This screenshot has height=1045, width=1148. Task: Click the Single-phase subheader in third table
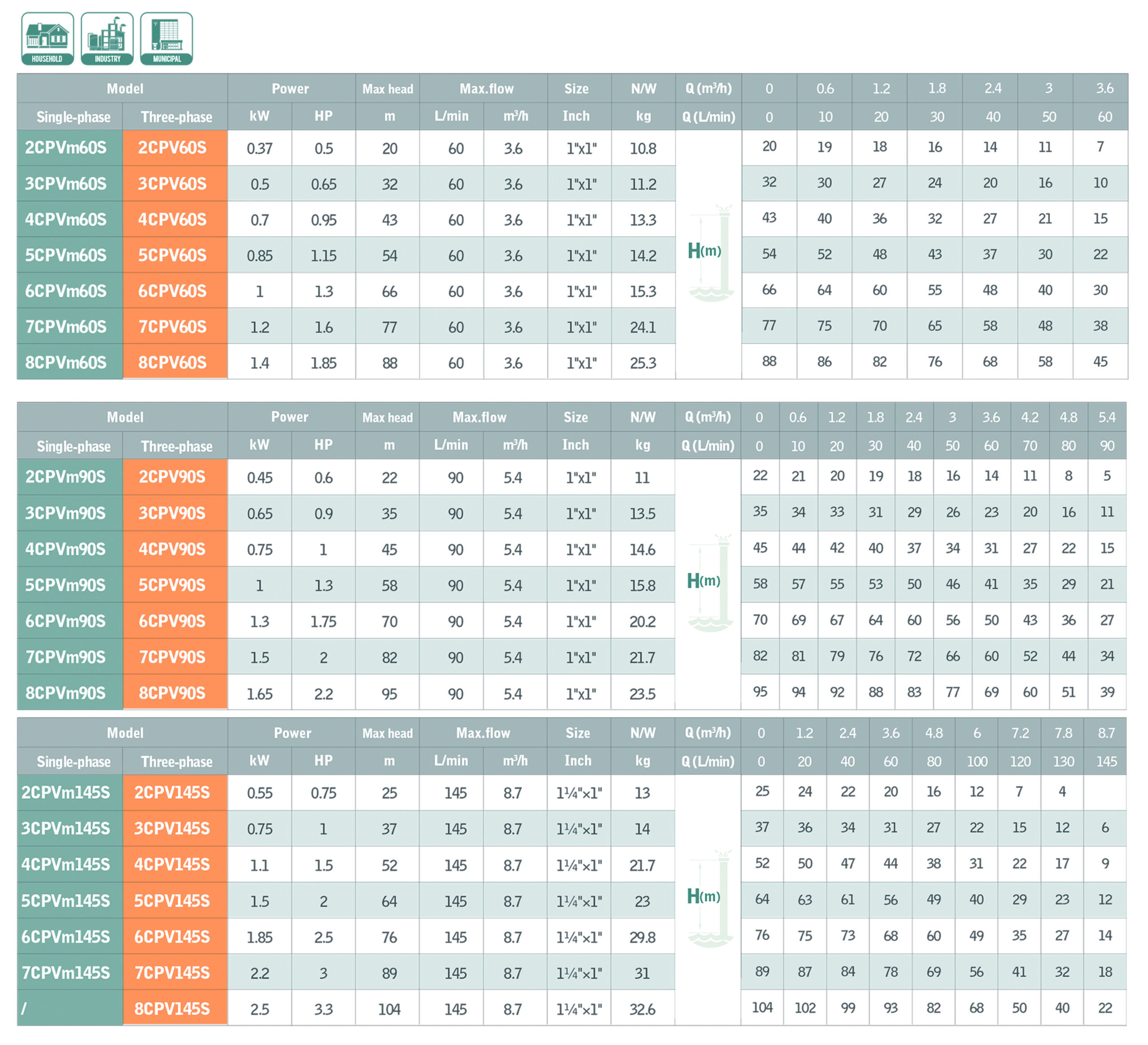tap(74, 762)
